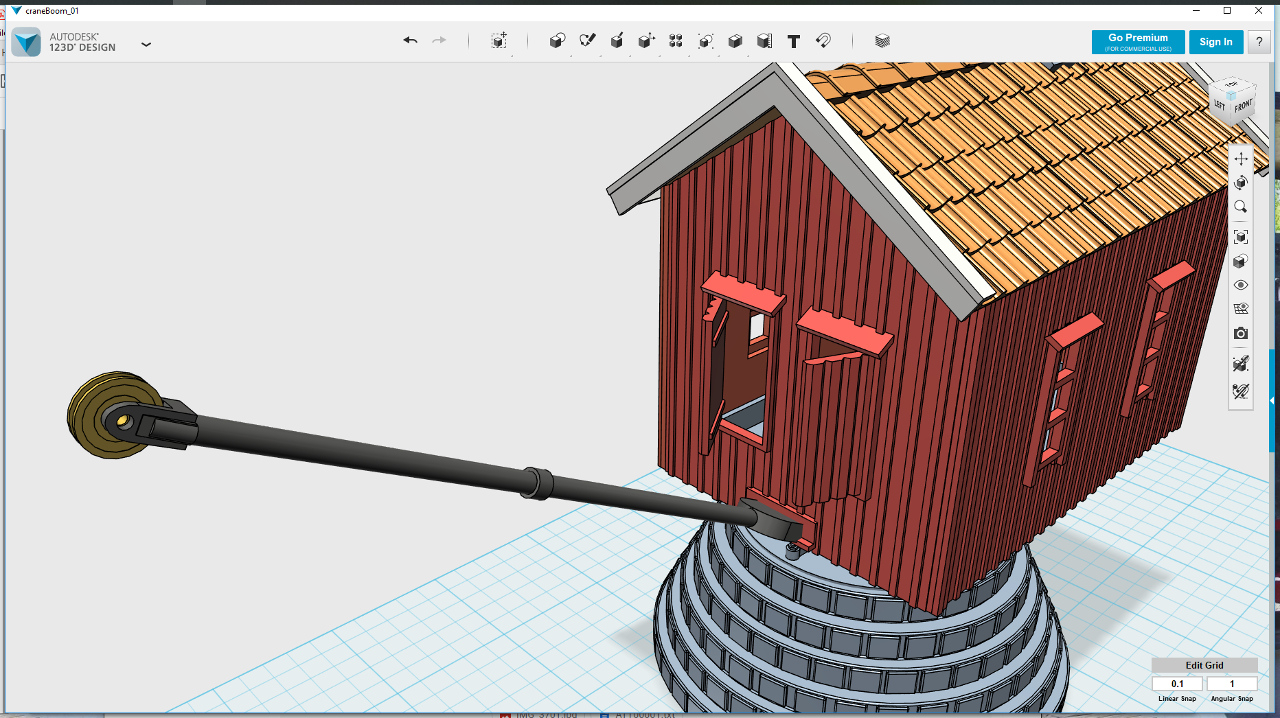Toggle the bottom icon in the navigation bar
Viewport: 1280px width, 718px height.
(x=1241, y=391)
